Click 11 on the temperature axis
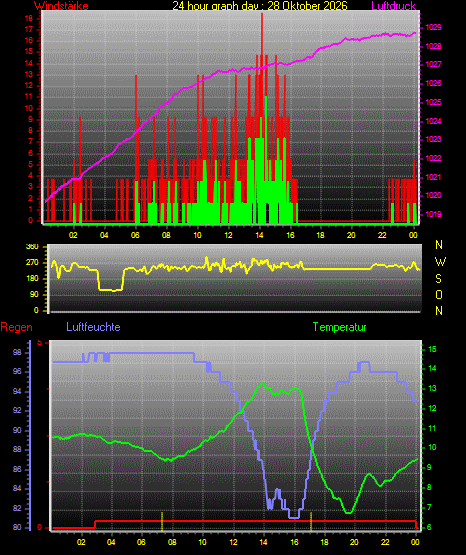466x555 pixels. click(432, 428)
